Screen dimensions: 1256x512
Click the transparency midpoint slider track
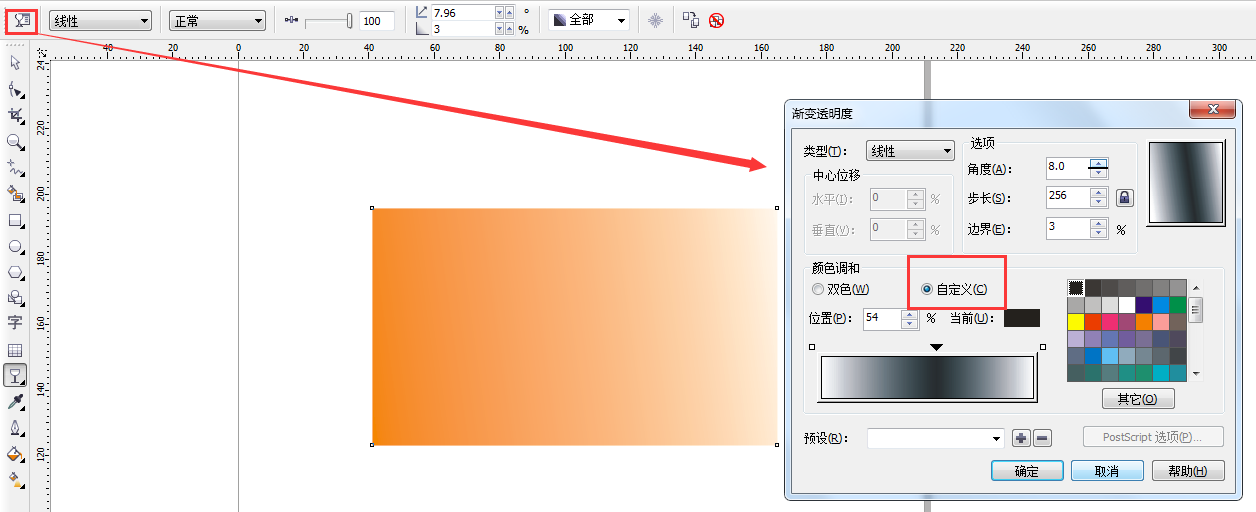coord(328,21)
